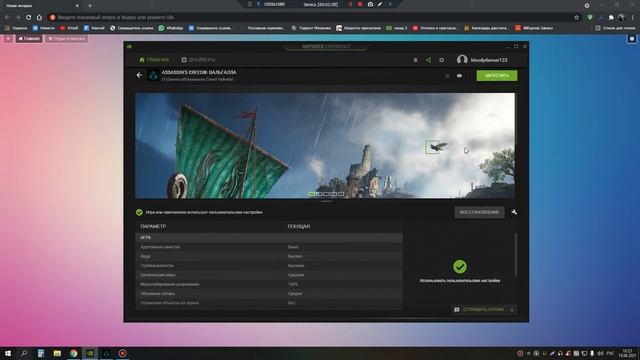Dismiss the ОТПРАВИТЬ ОТЗЫВ feedback bar

512,310
